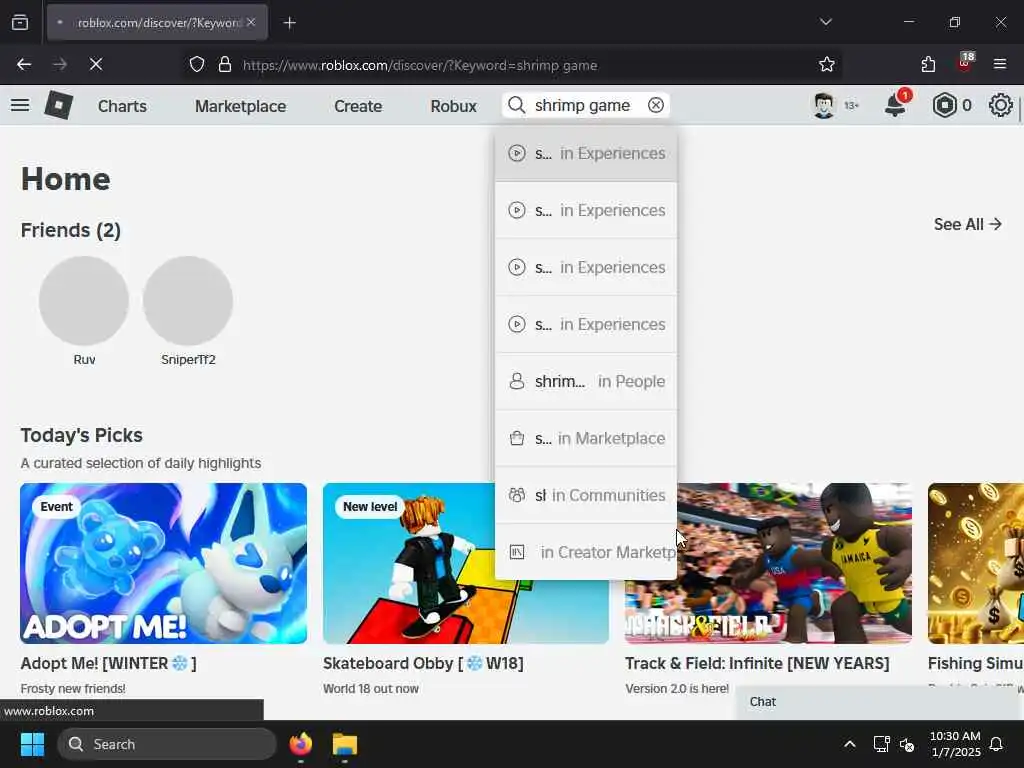This screenshot has width=1024, height=768.
Task: Clear the shrimp game search text
Action: [x=656, y=105]
